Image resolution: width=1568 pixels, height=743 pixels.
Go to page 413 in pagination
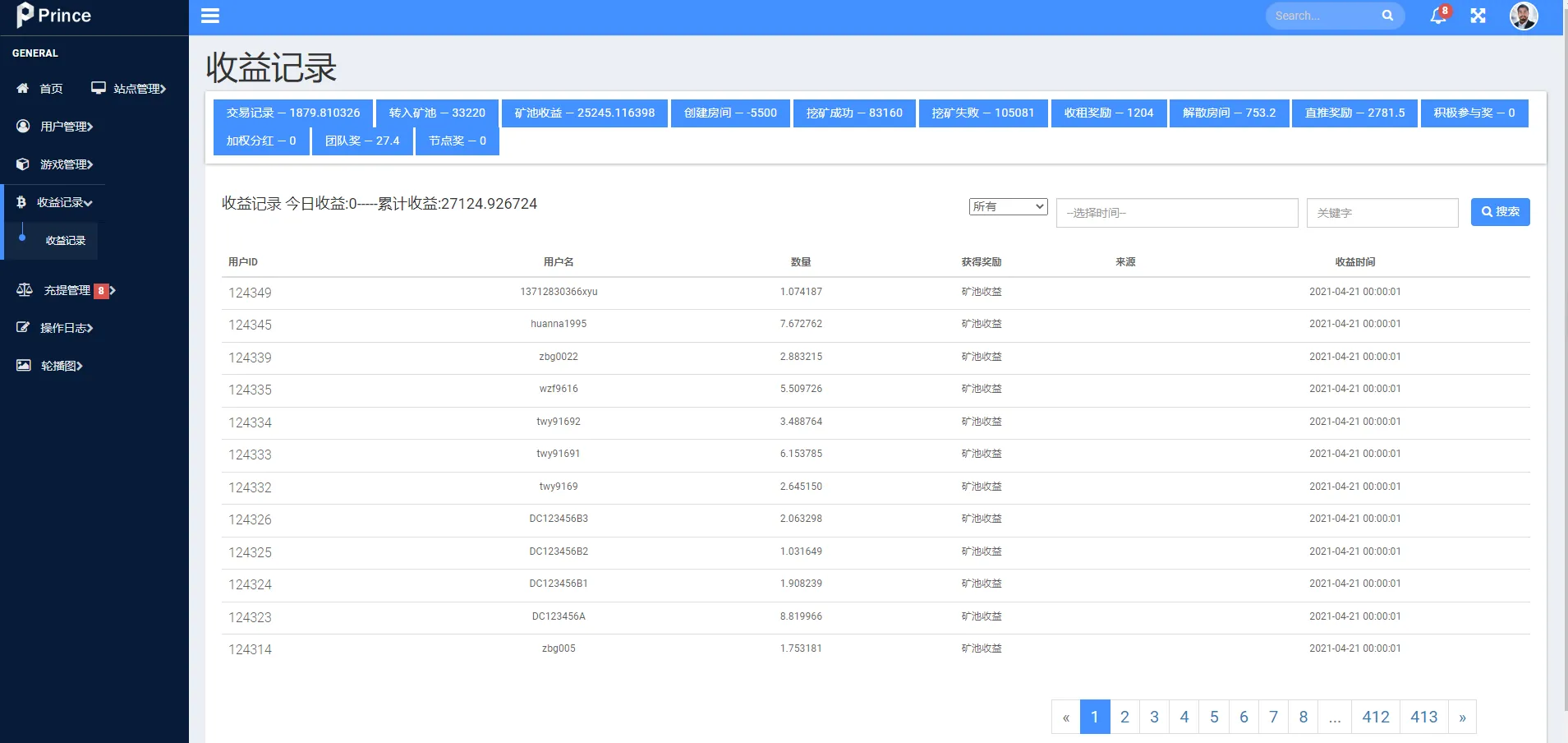[1423, 717]
